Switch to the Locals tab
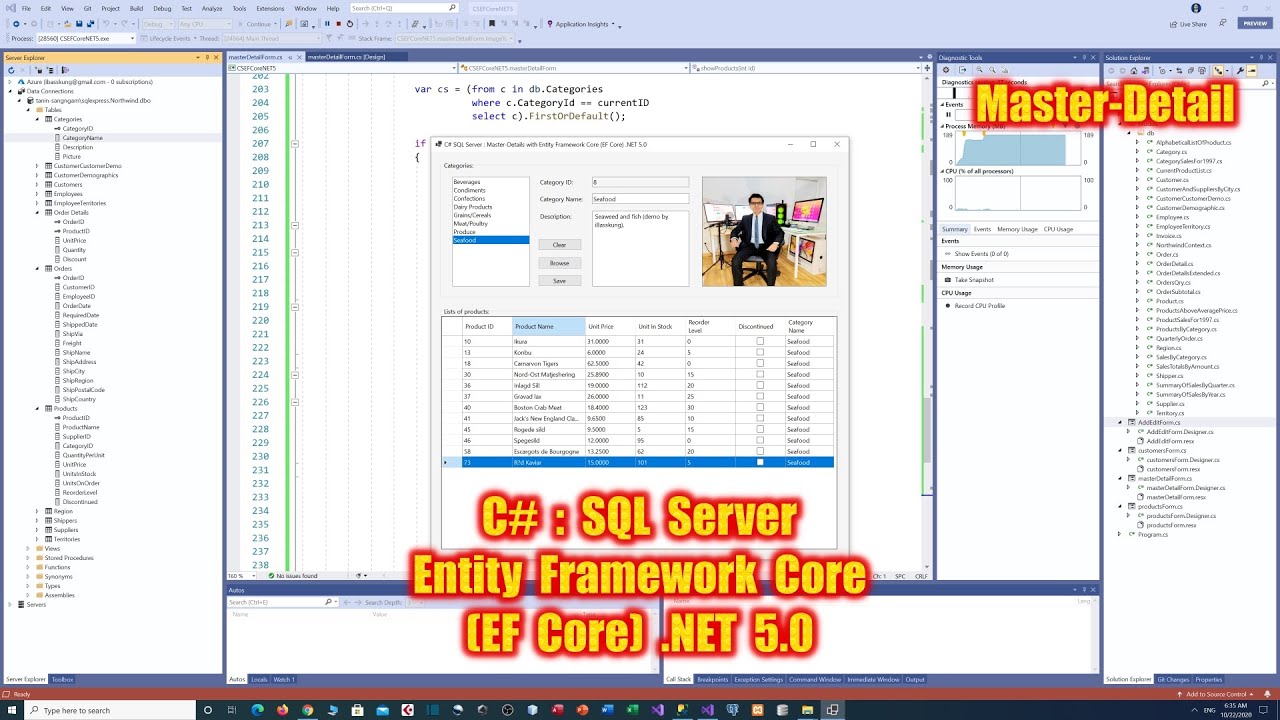Screen dimensions: 1280x720 [259, 679]
